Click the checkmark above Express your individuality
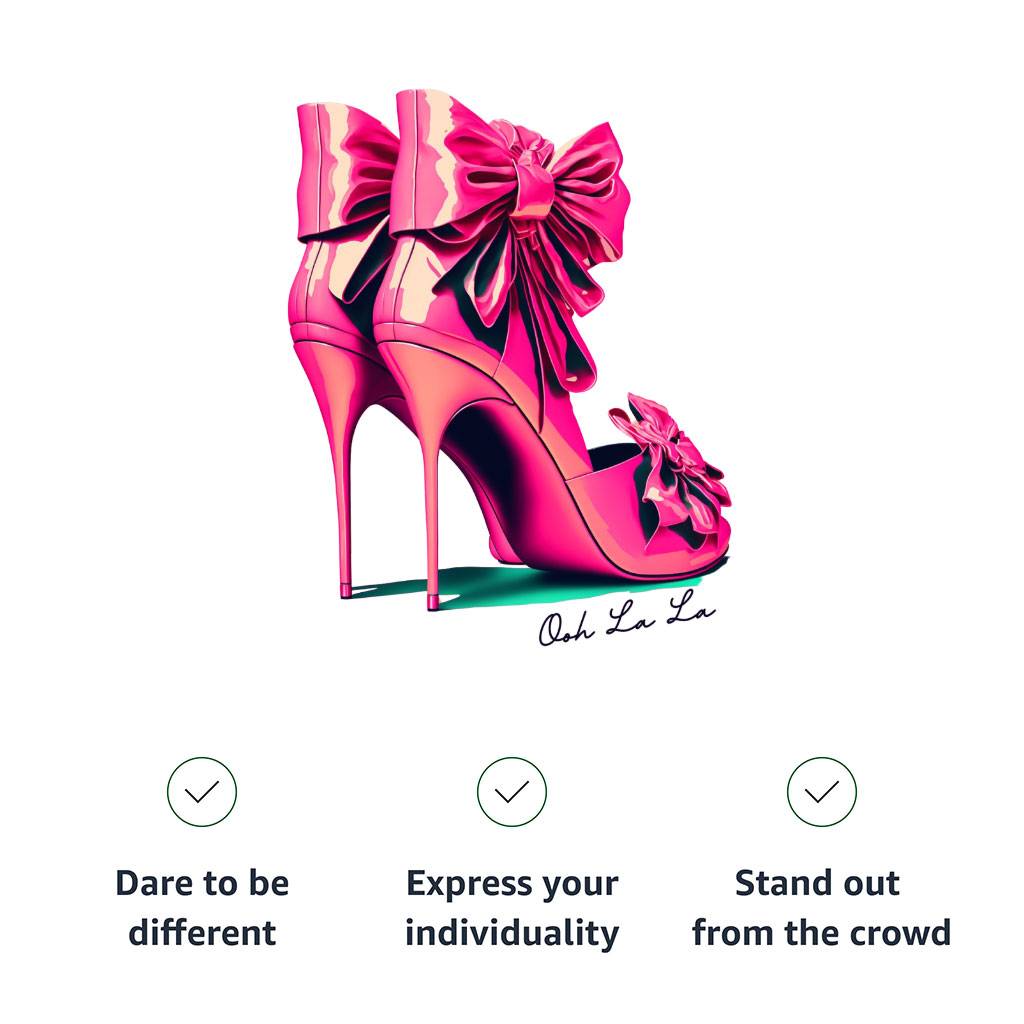This screenshot has width=1024, height=1024. [x=512, y=792]
